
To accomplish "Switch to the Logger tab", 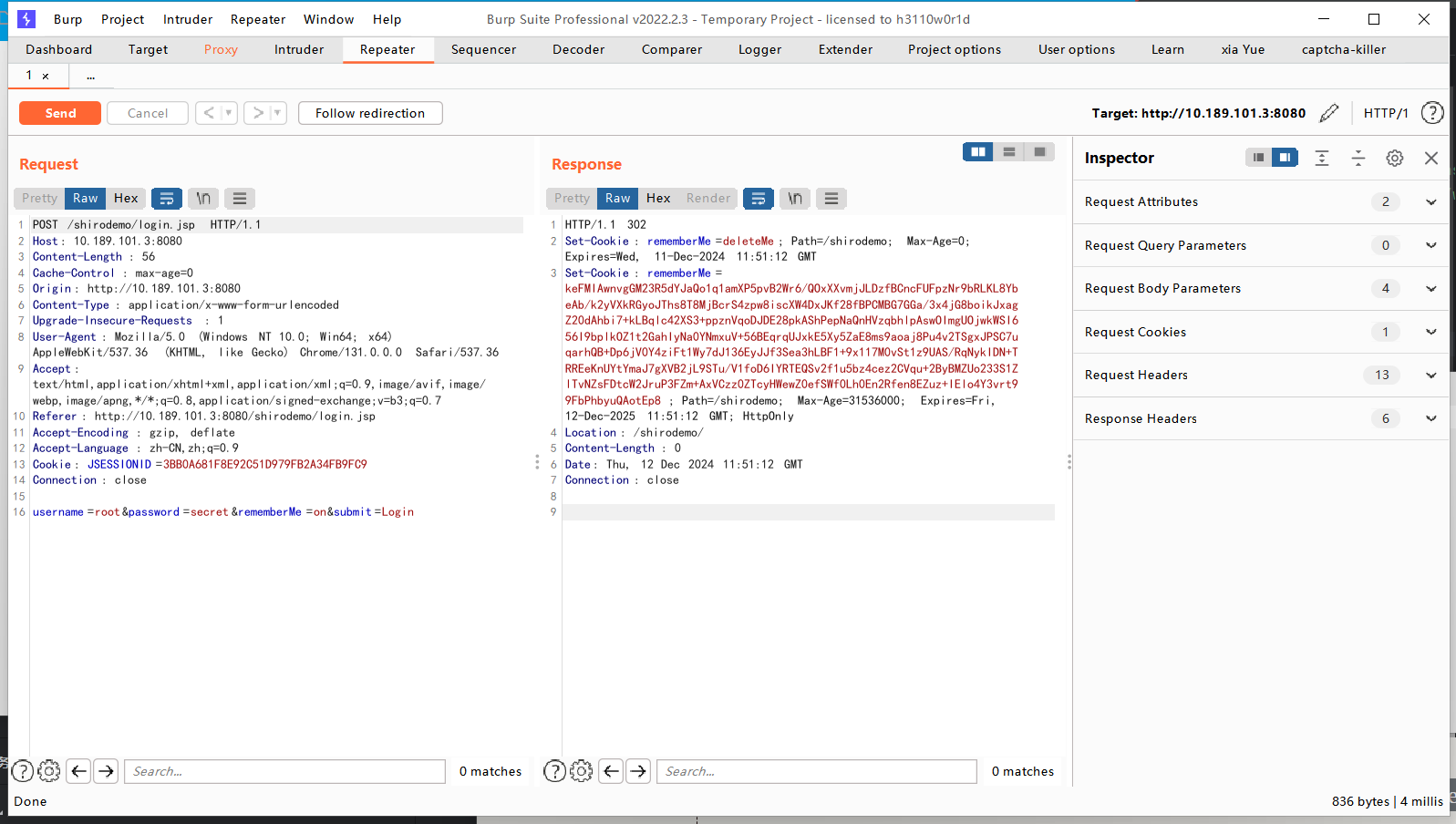I will [x=760, y=49].
